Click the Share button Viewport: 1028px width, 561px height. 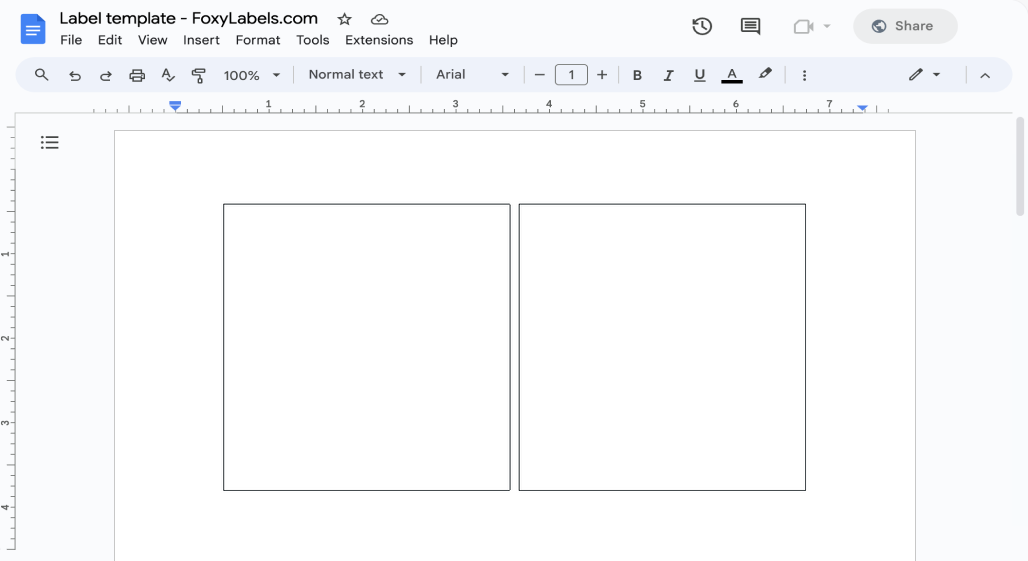click(905, 26)
